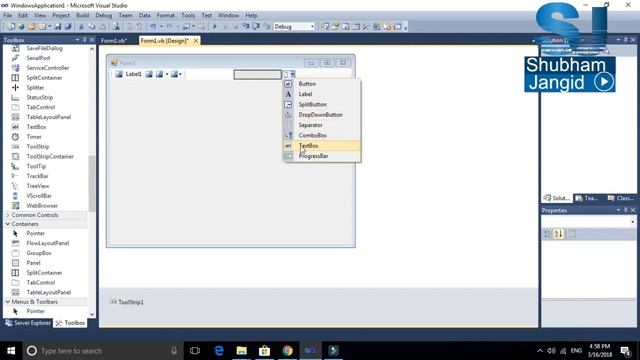Image resolution: width=640 pixels, height=360 pixels.
Task: Choose ProgressBar from the item list
Action: point(321,156)
